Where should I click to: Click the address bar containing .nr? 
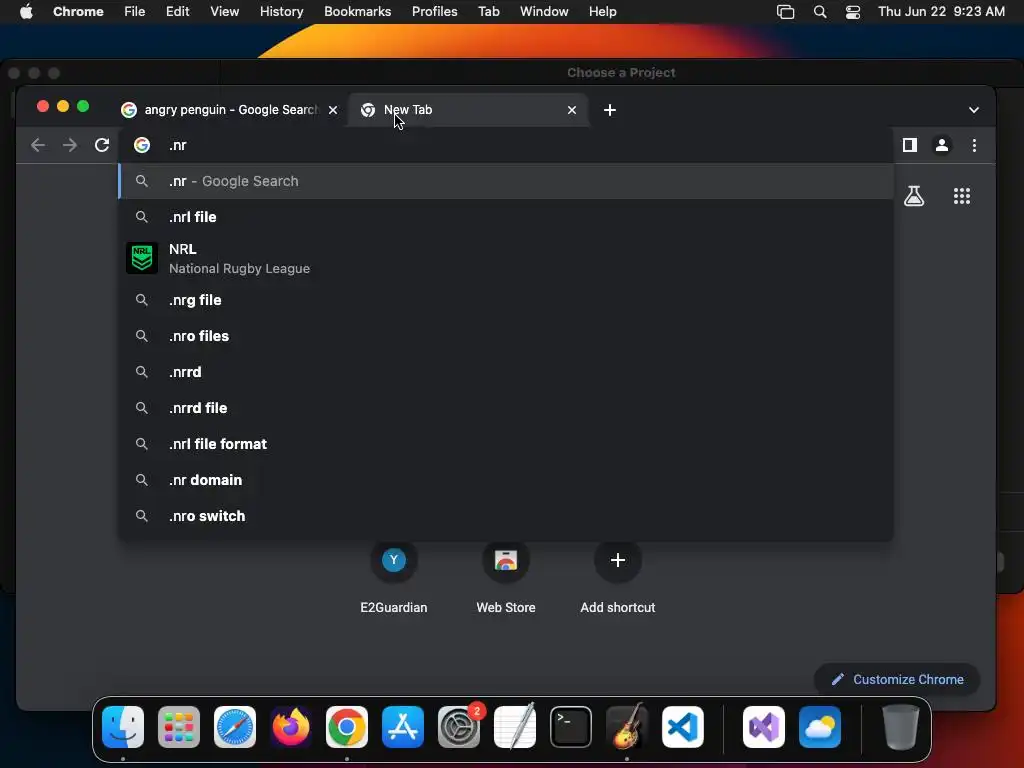[505, 145]
